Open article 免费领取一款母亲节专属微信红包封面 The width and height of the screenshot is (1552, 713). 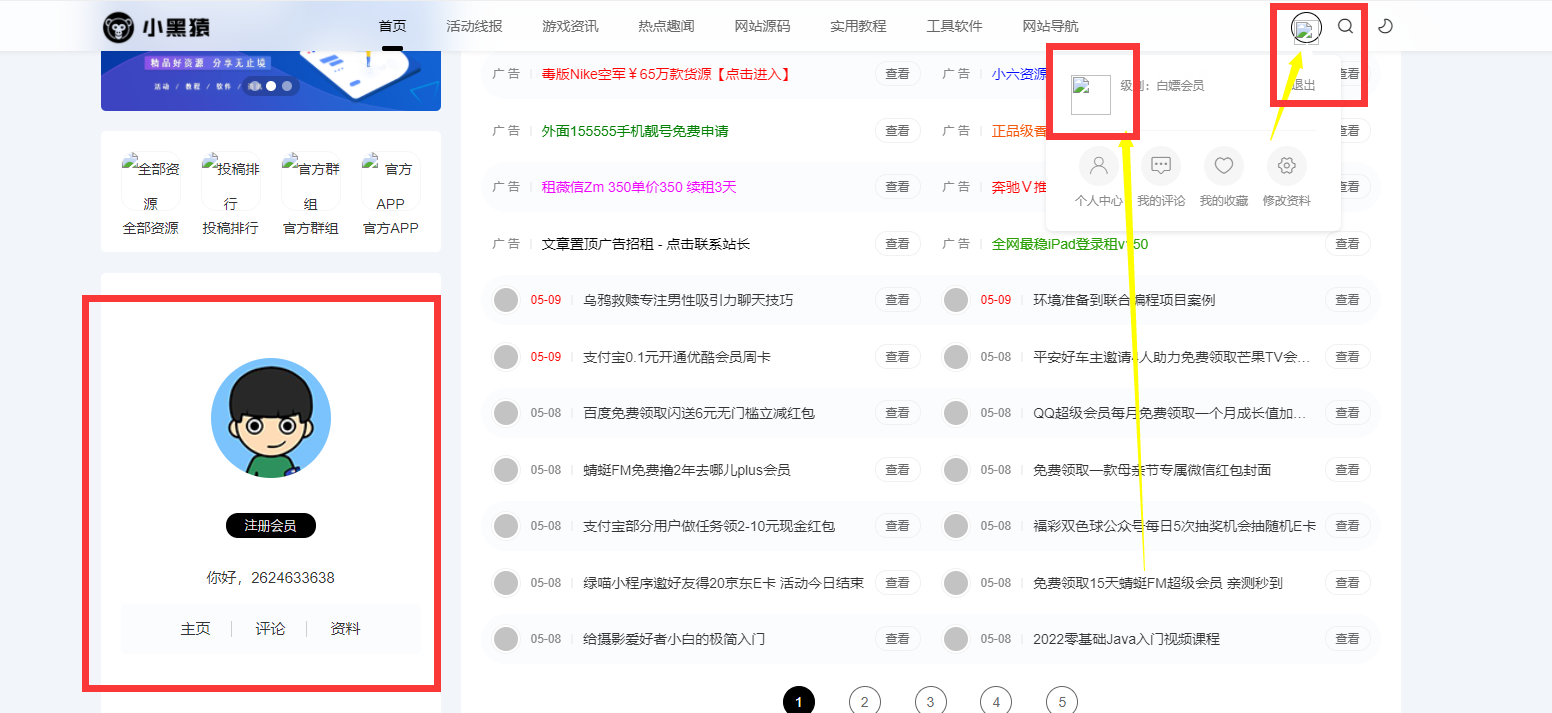[x=1152, y=470]
